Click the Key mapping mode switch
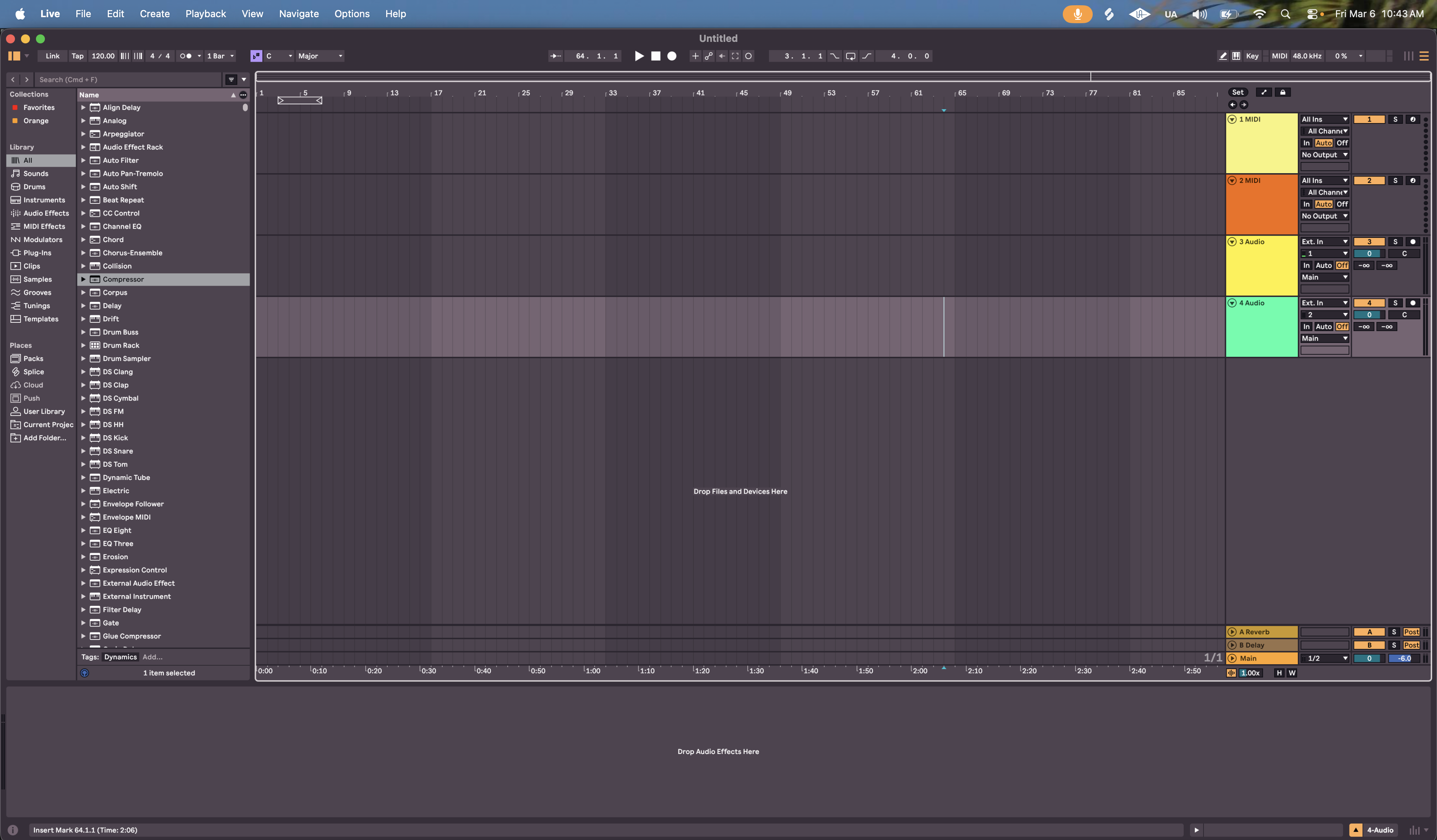Image resolution: width=1437 pixels, height=840 pixels. click(x=1252, y=56)
